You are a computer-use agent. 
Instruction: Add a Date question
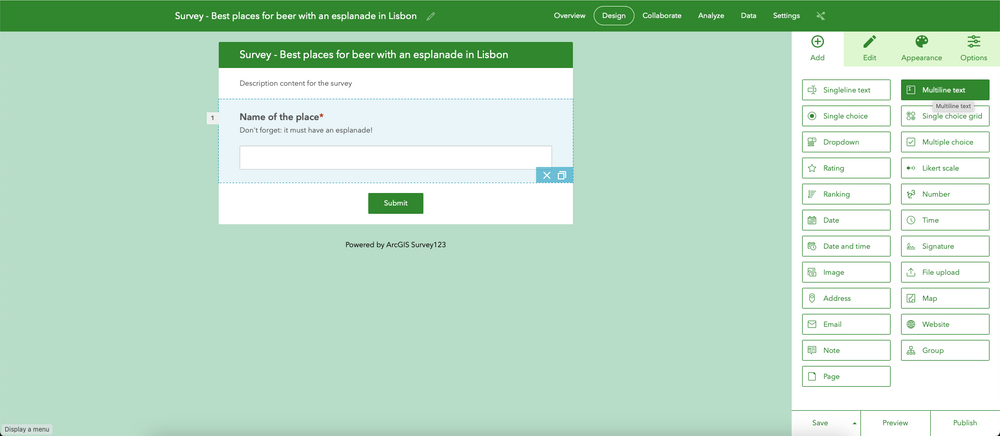point(845,220)
